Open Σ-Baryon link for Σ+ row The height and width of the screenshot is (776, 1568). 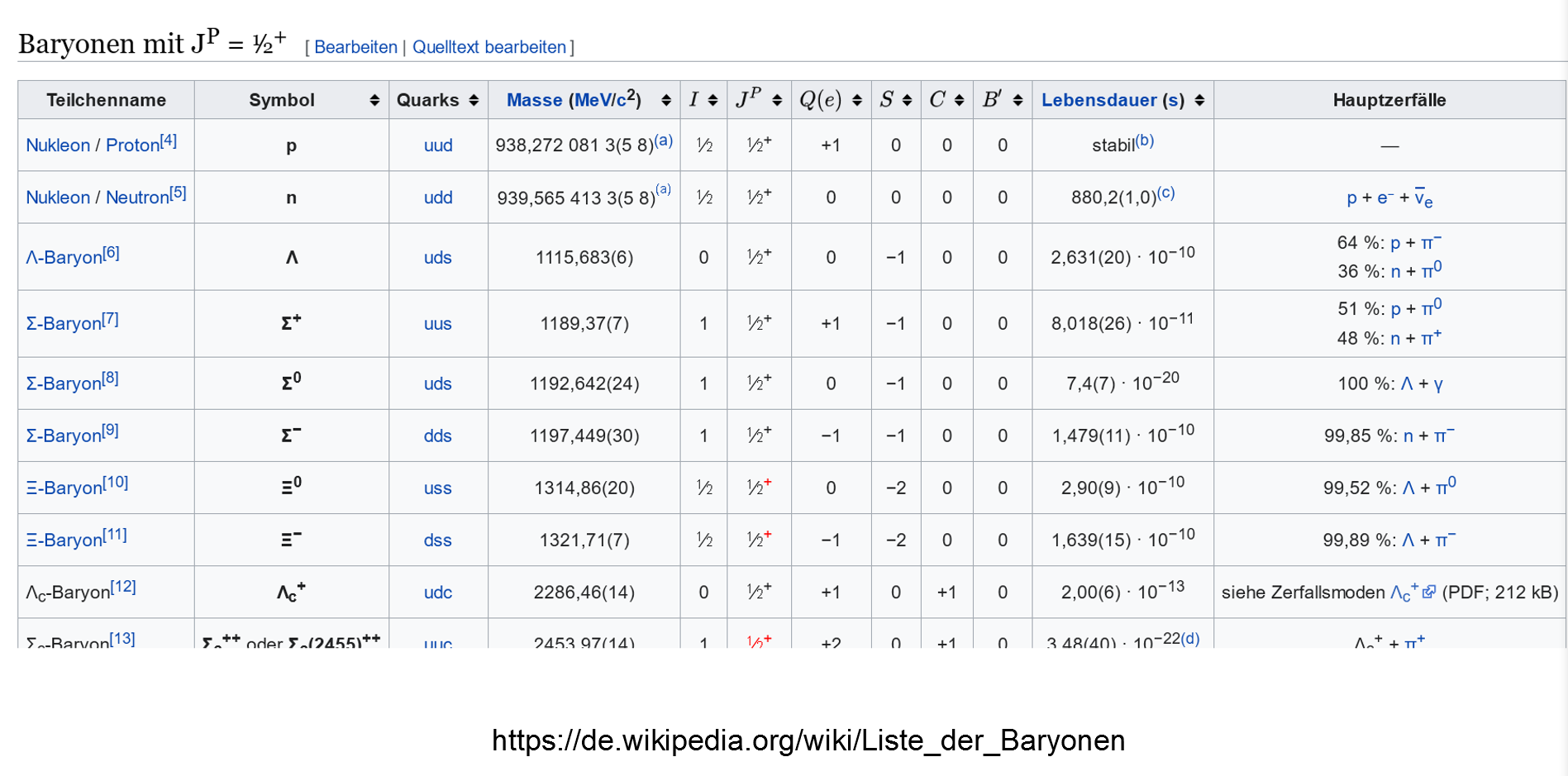tap(64, 323)
